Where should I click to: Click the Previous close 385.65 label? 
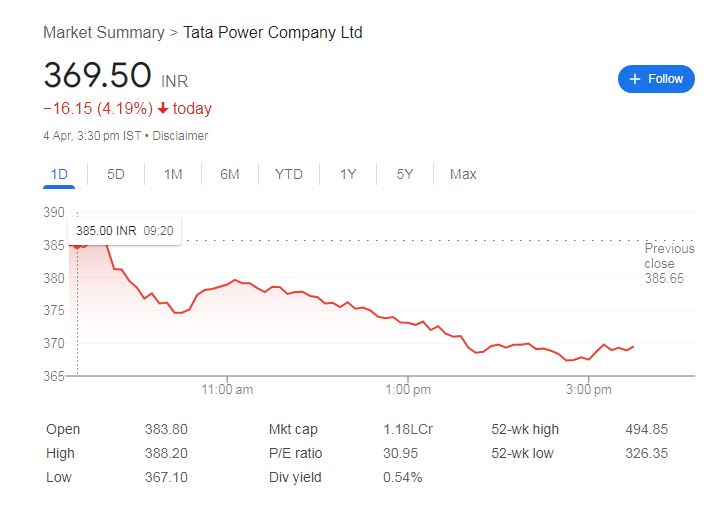click(x=668, y=263)
